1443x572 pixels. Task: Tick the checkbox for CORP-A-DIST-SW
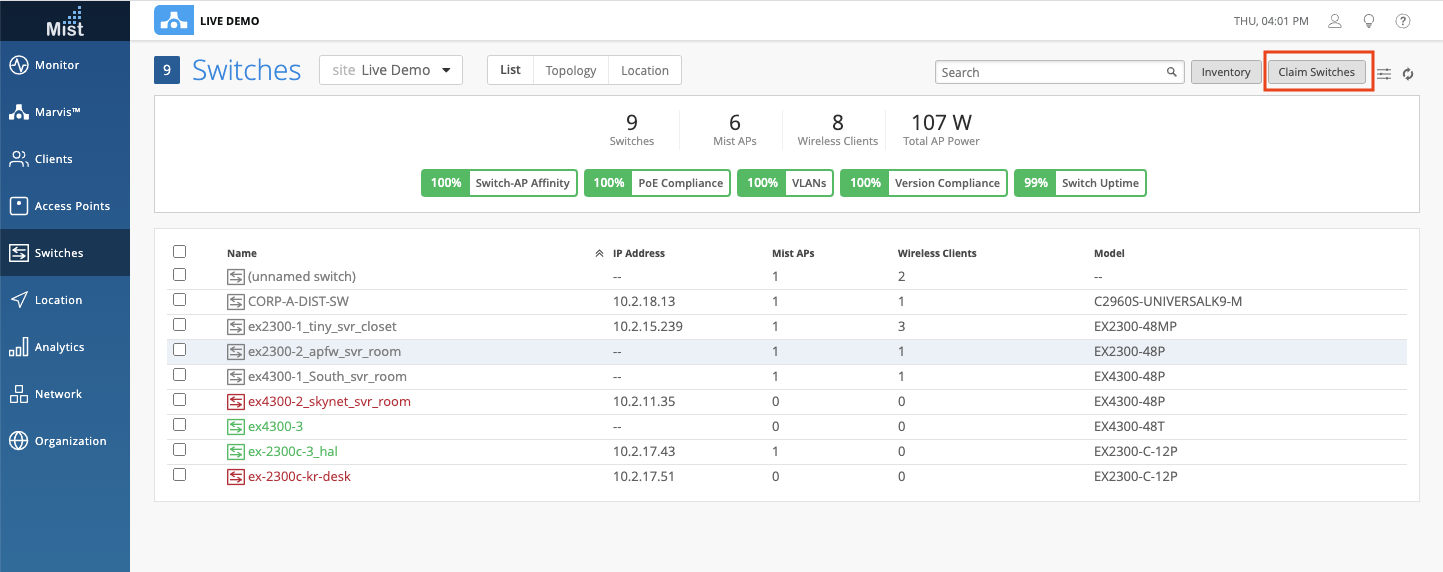(x=180, y=299)
